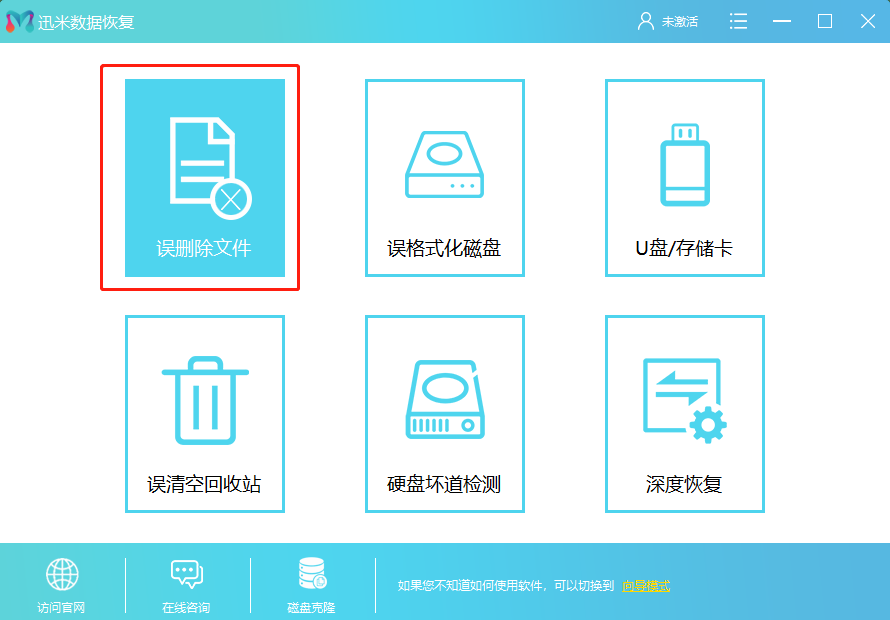The height and width of the screenshot is (620, 890).
Task: Choose U盘/存储卡 recovery mode
Action: (684, 177)
